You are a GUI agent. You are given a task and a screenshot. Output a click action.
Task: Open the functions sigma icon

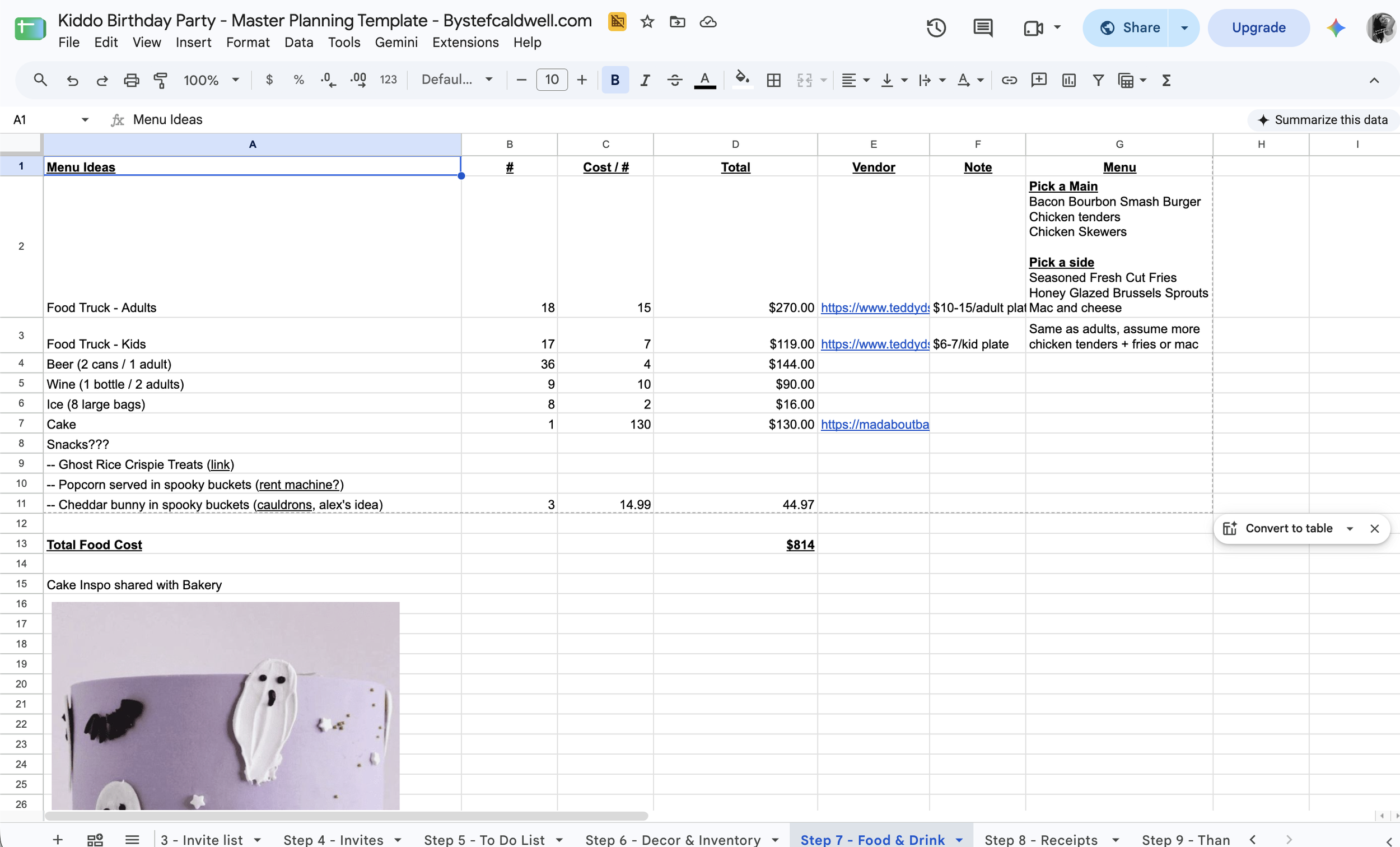[x=1166, y=80]
